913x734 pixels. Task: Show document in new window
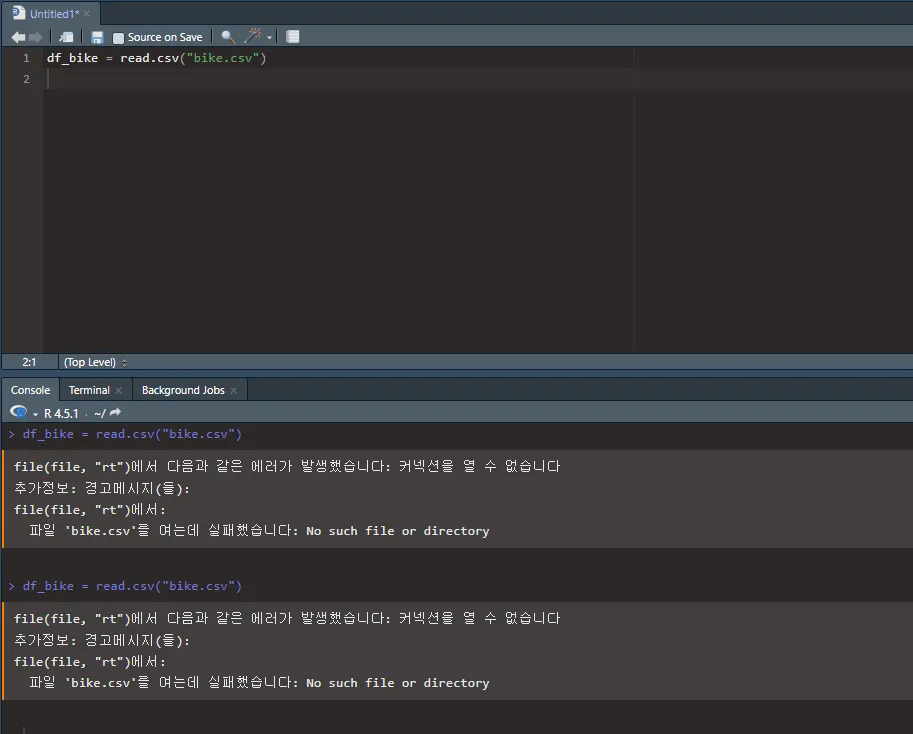coord(66,37)
